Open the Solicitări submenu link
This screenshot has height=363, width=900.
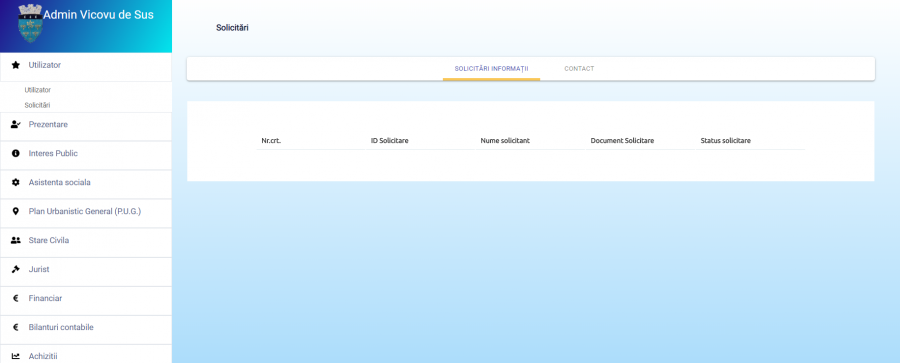click(37, 105)
